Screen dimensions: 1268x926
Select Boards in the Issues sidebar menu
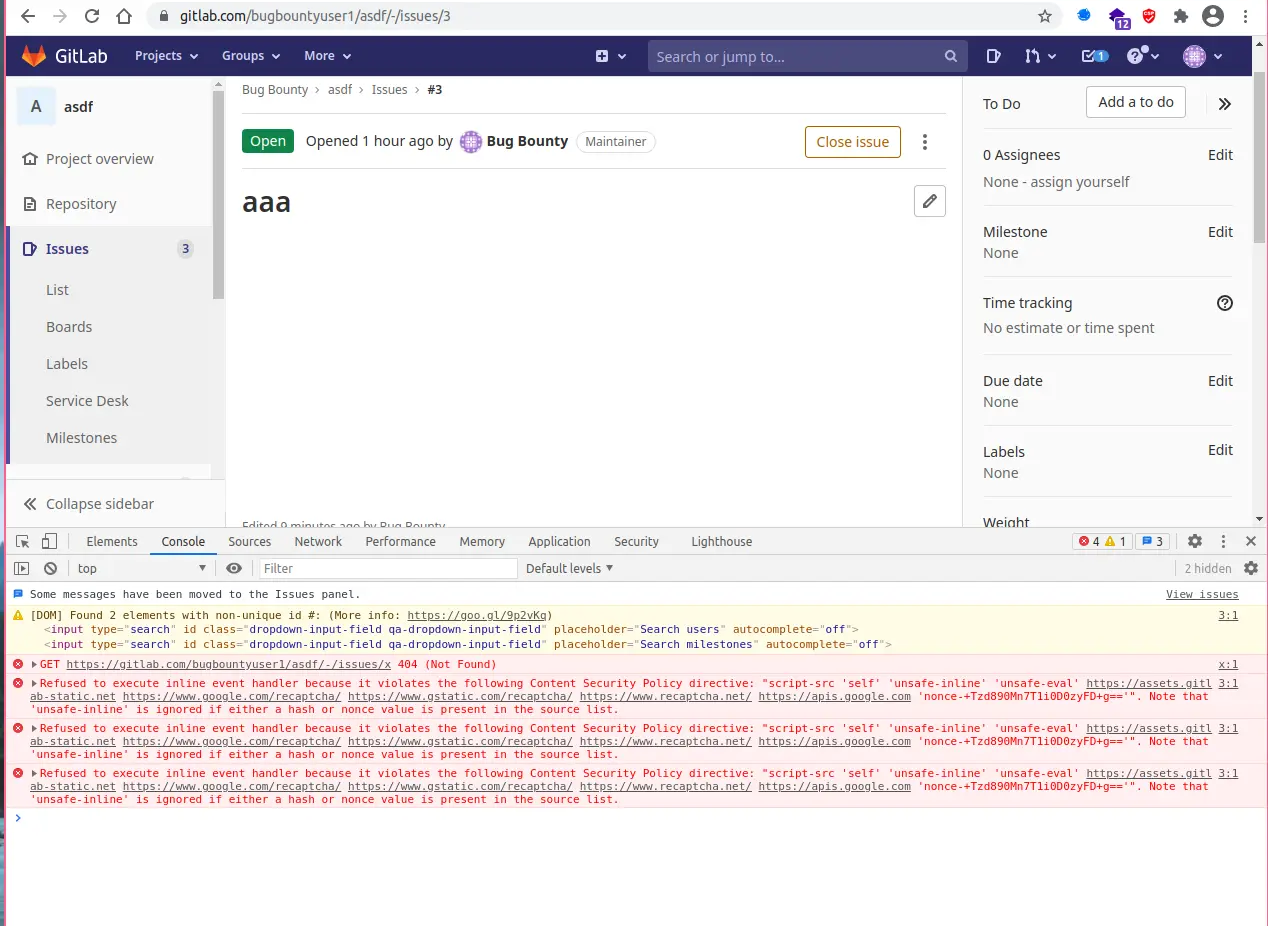(x=69, y=327)
